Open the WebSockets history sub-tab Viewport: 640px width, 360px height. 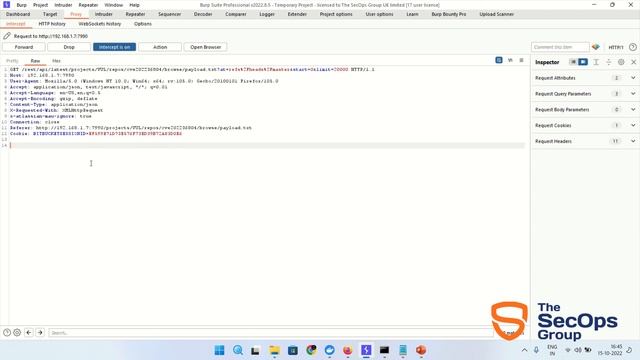point(100,24)
